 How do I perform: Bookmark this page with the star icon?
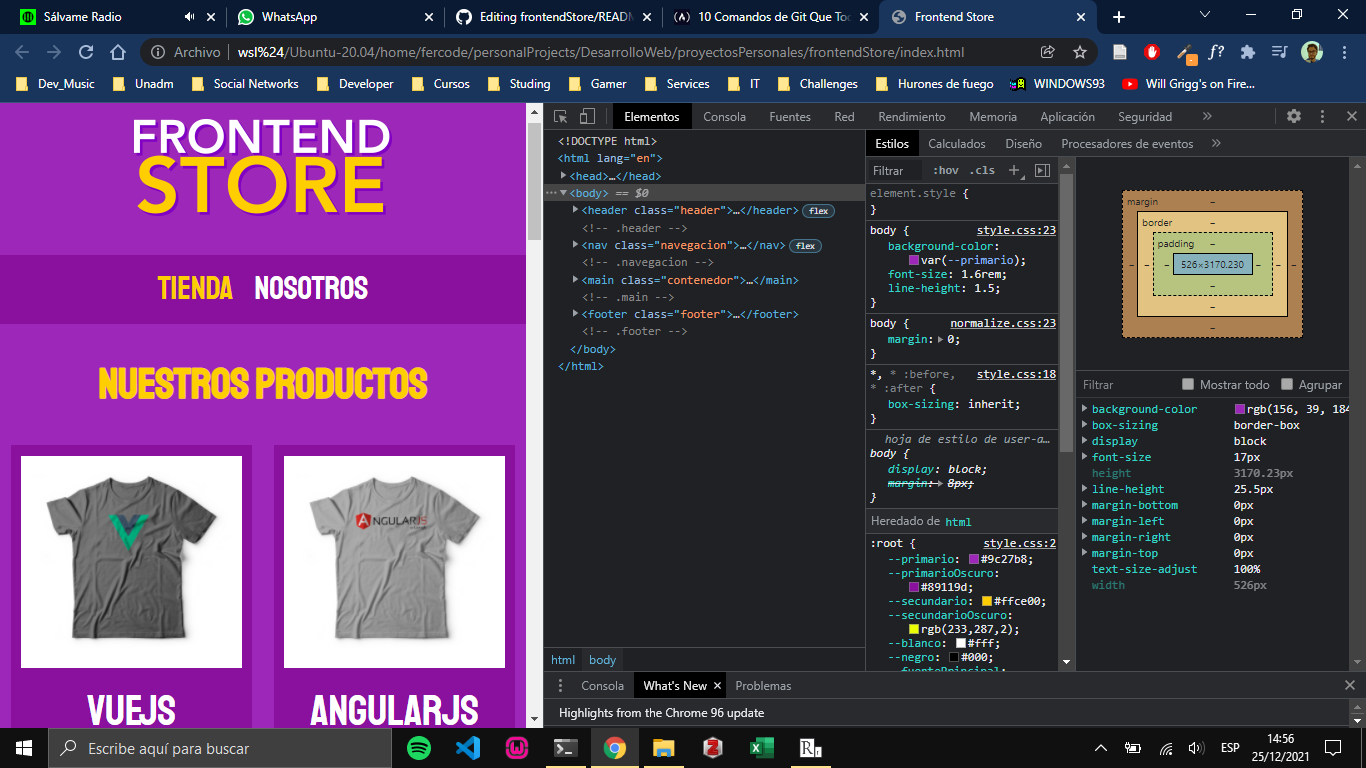(x=1079, y=52)
